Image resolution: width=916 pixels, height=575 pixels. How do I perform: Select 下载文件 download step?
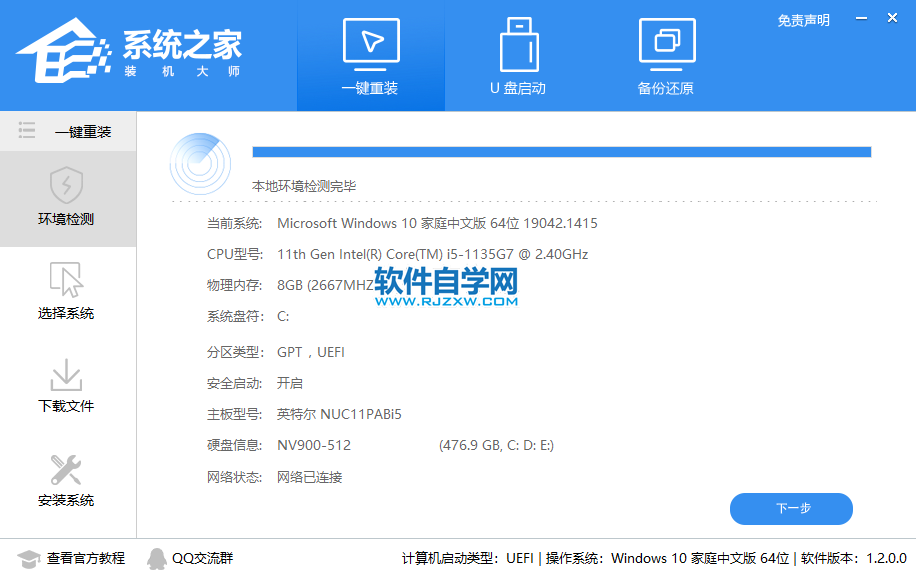tap(68, 386)
